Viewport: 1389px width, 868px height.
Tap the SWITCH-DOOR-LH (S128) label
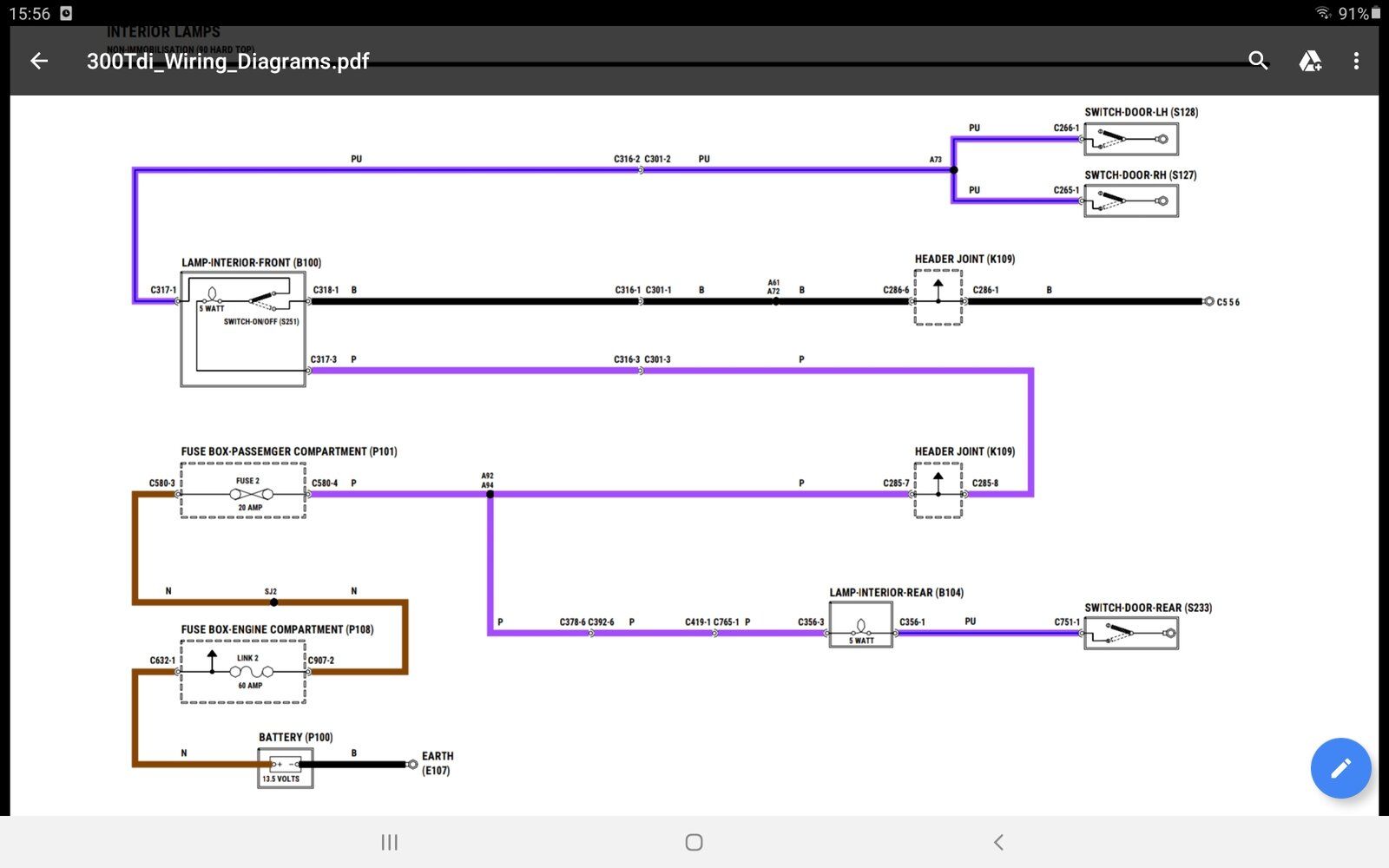click(1141, 112)
